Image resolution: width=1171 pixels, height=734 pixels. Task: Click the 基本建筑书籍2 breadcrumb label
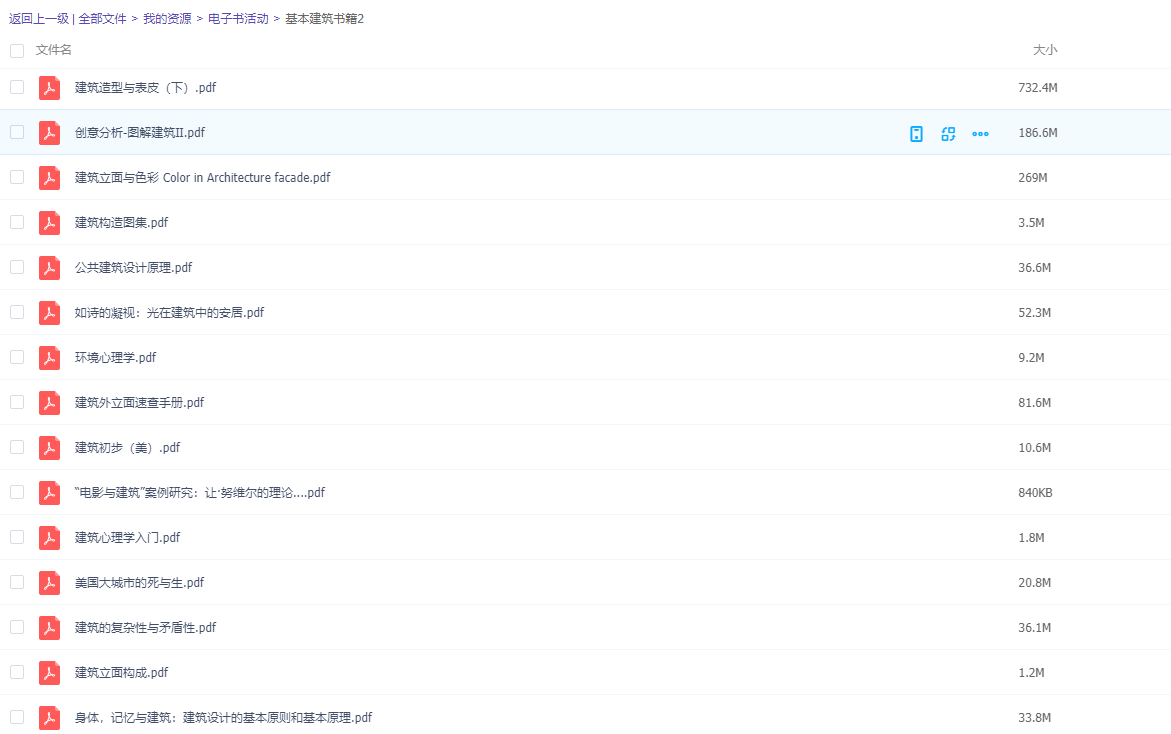click(x=325, y=19)
